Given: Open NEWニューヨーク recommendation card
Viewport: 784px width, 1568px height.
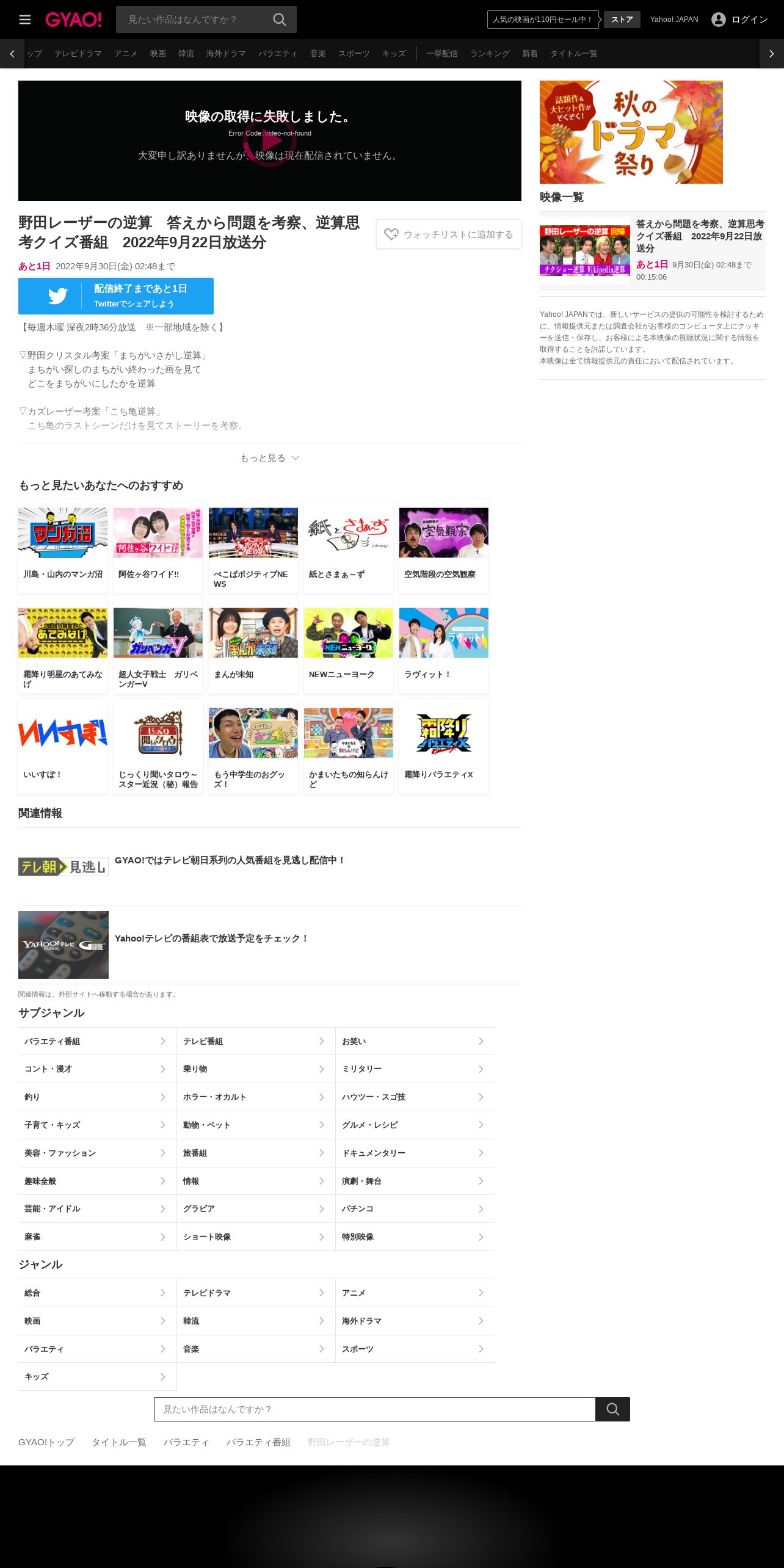Looking at the screenshot, I should pos(349,647).
